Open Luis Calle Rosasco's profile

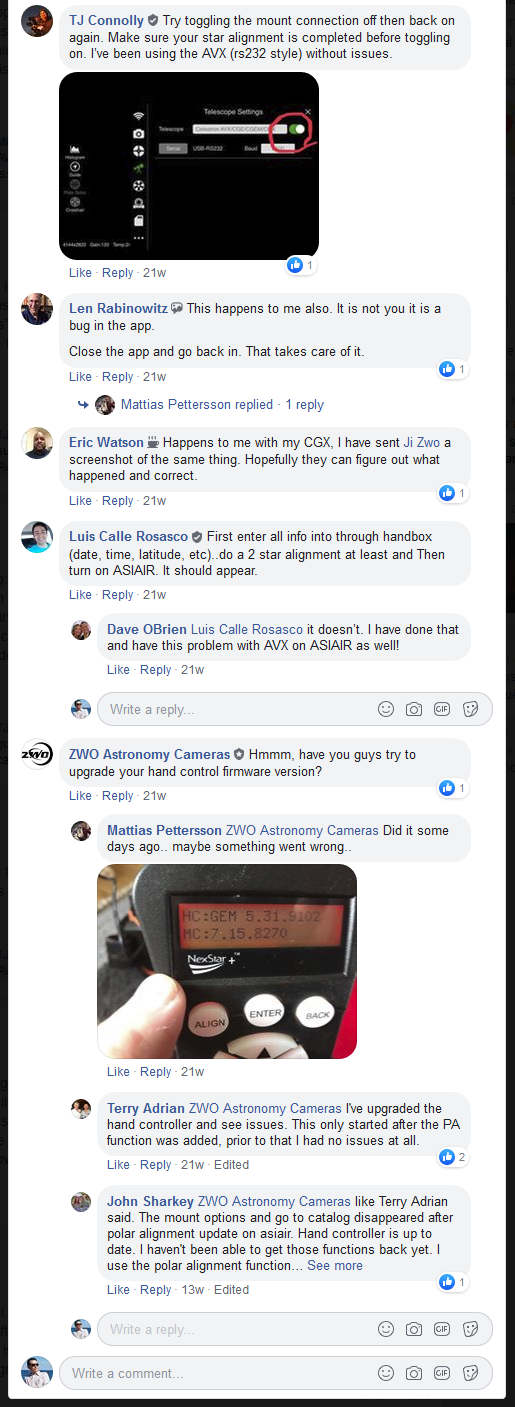[x=128, y=536]
